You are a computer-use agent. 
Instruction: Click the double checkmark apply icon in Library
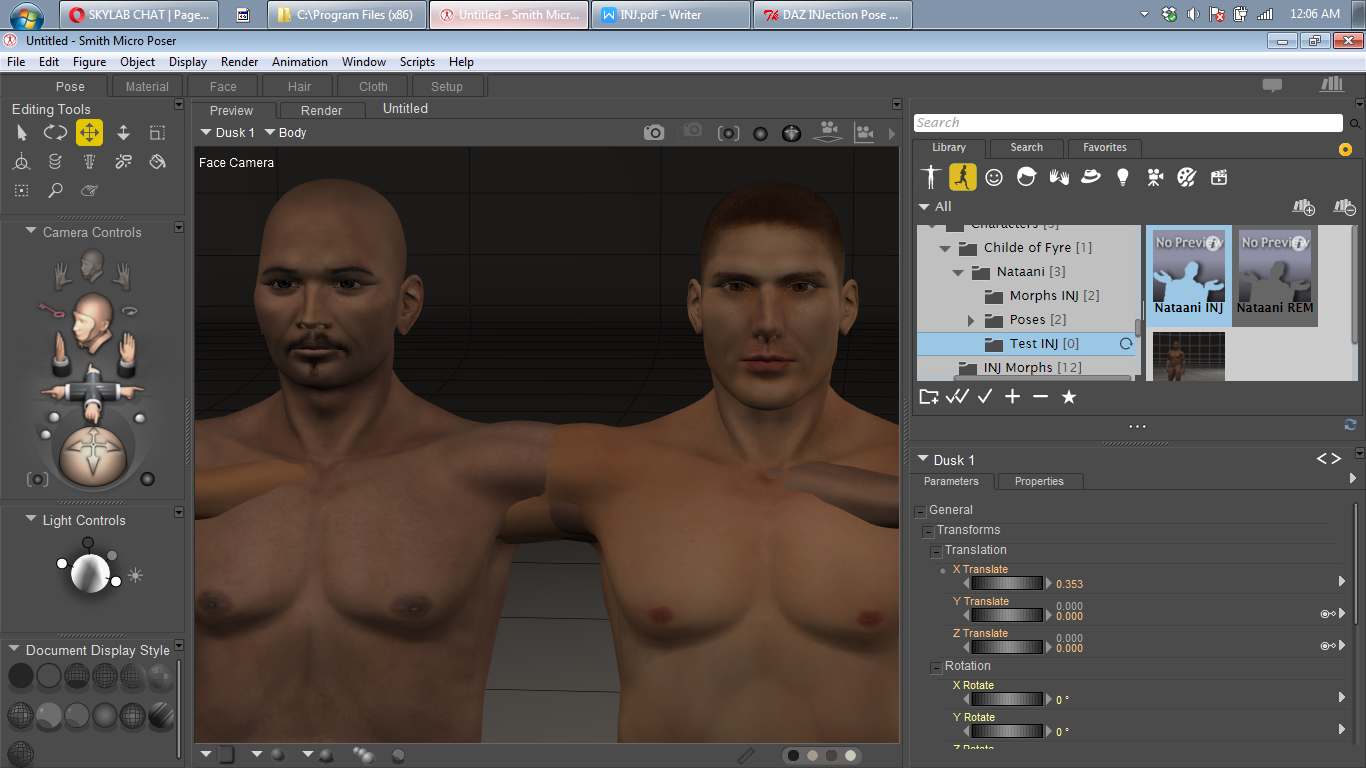(957, 397)
